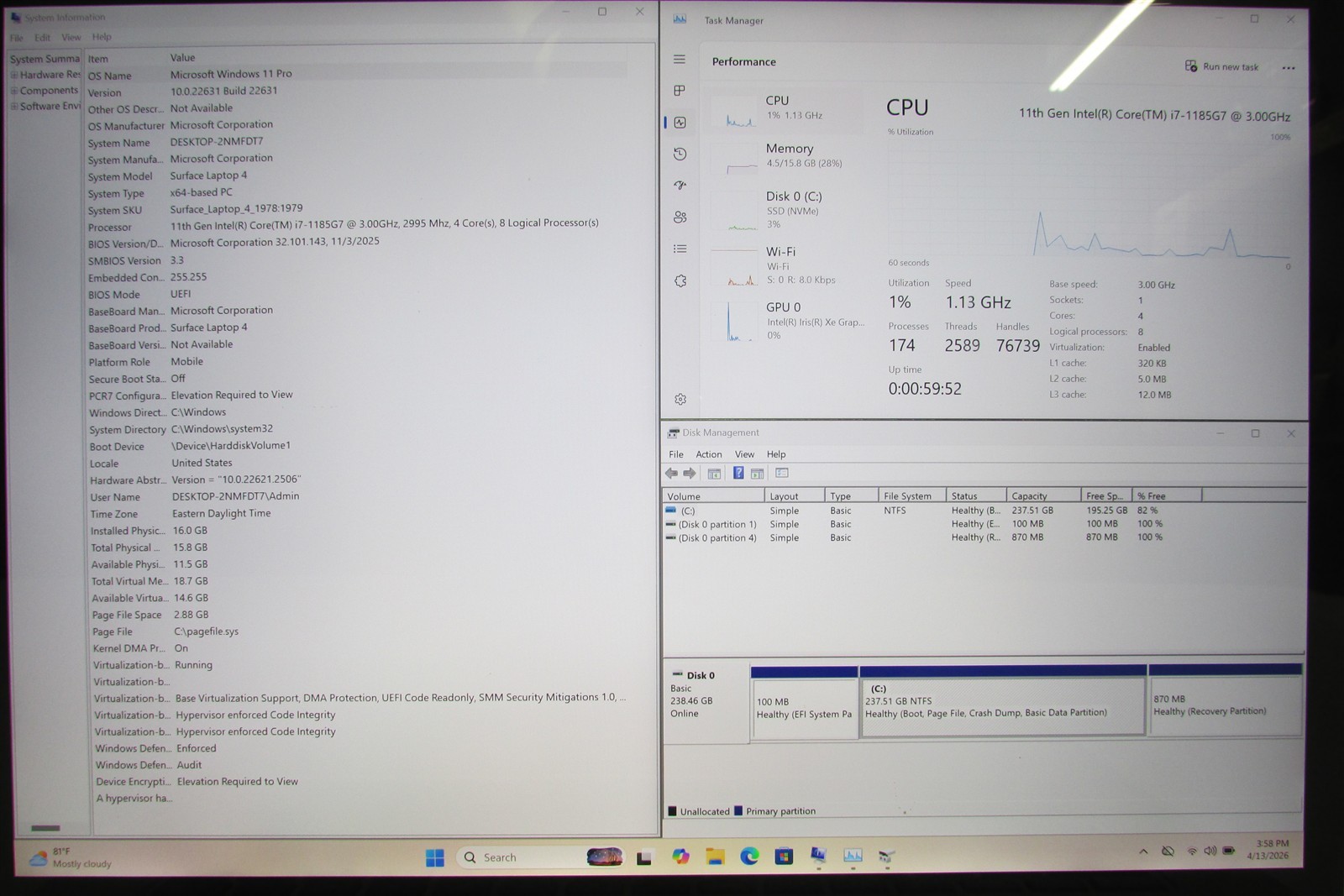Select Wi-Fi in performance list

(x=786, y=265)
